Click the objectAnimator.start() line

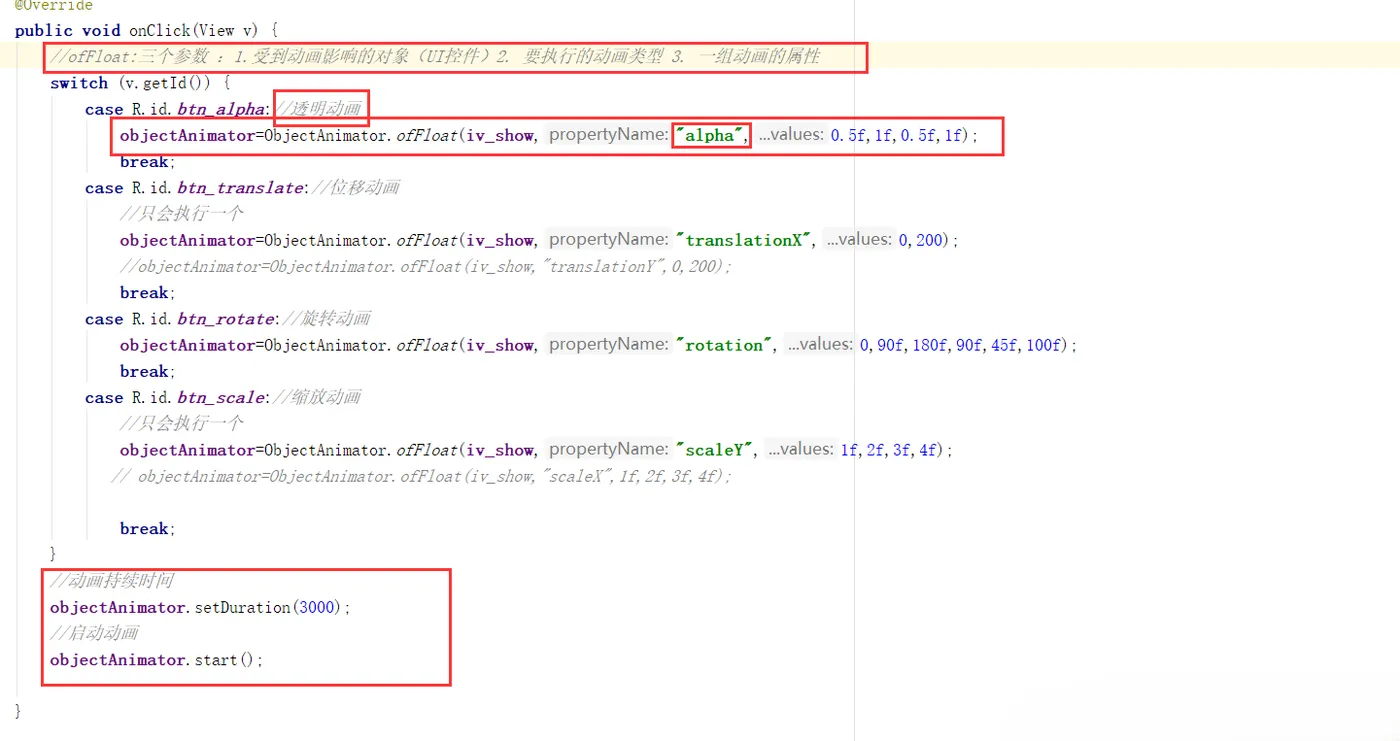tap(157, 660)
